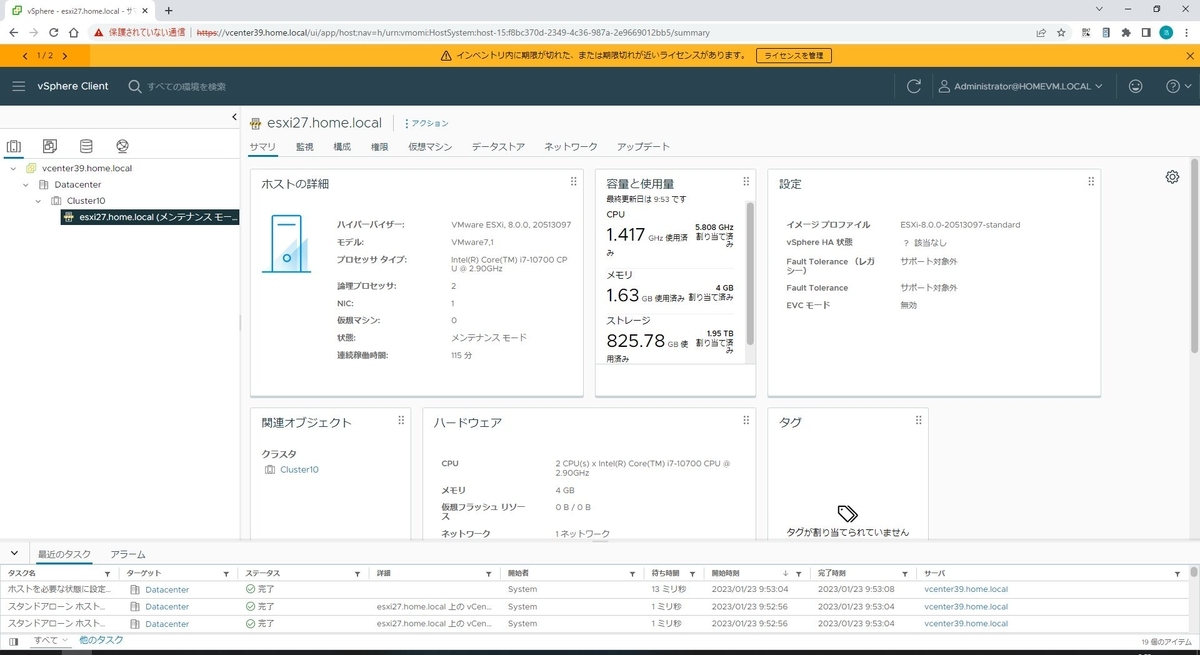Bookmark this page with the star icon

click(x=1061, y=32)
